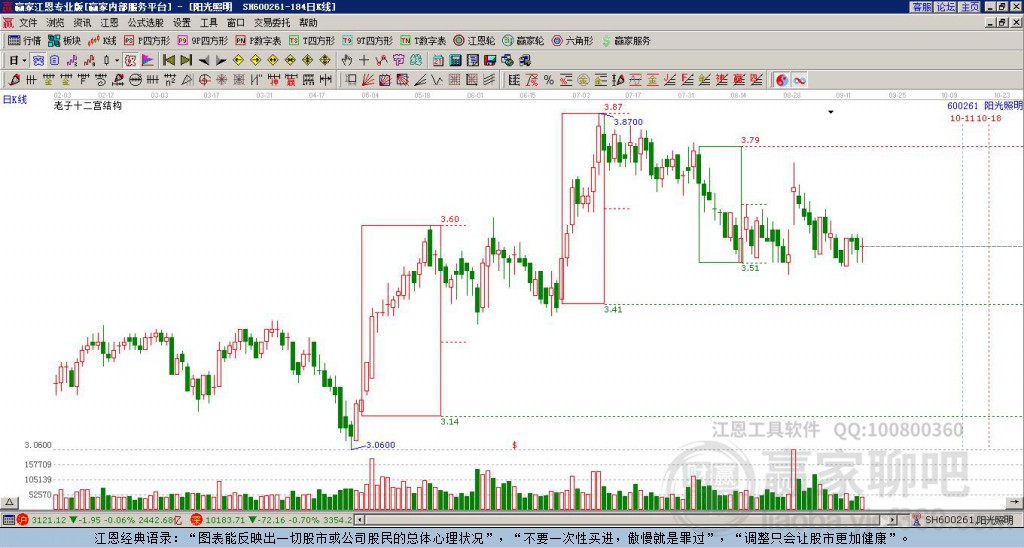Collapse the volume panel triangle button

[8, 502]
